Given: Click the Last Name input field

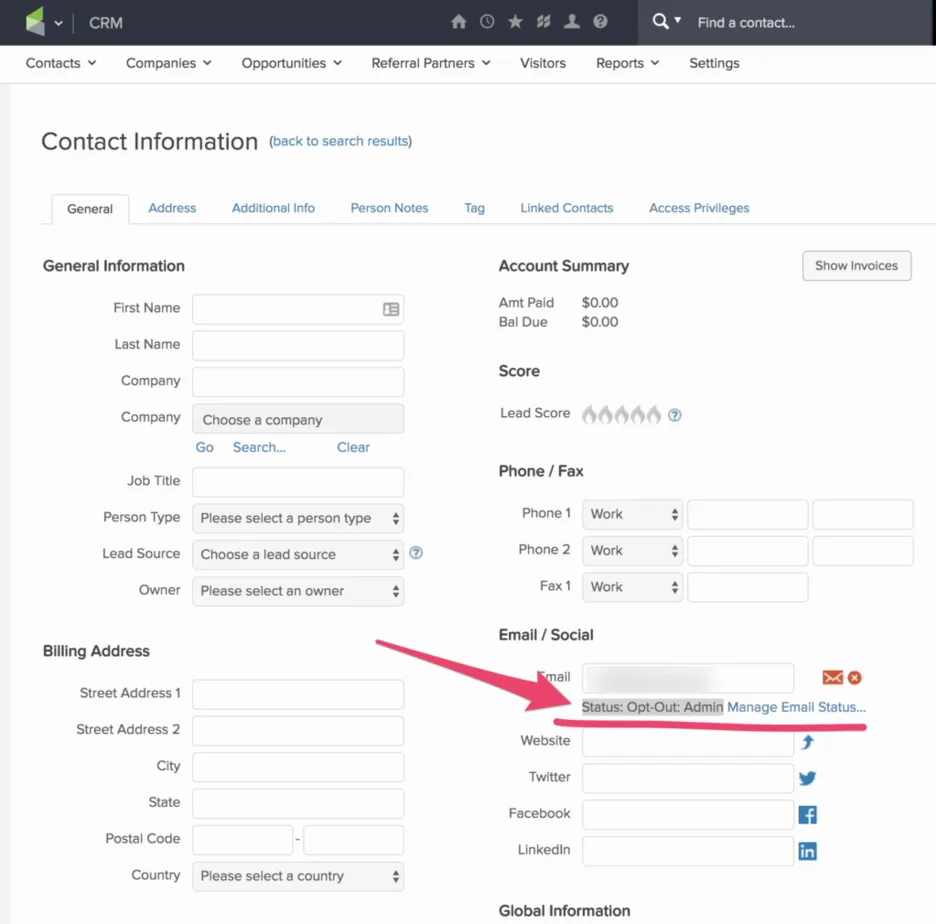Looking at the screenshot, I should (298, 345).
